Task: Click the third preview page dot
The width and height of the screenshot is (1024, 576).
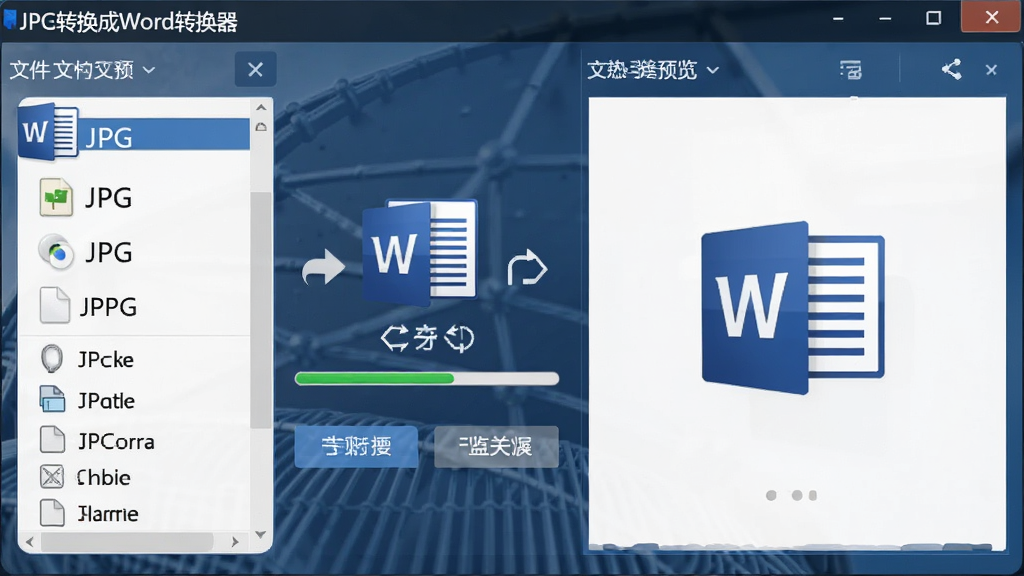Action: pos(813,496)
